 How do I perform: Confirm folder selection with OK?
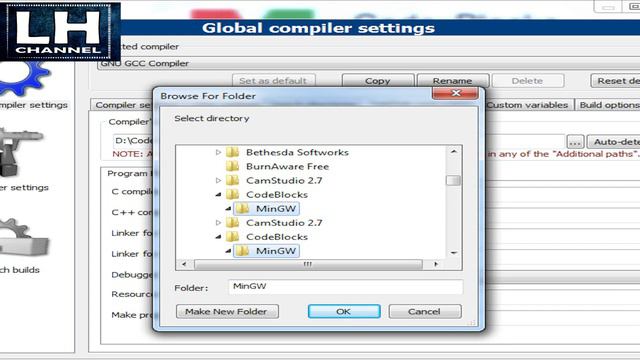click(x=344, y=311)
